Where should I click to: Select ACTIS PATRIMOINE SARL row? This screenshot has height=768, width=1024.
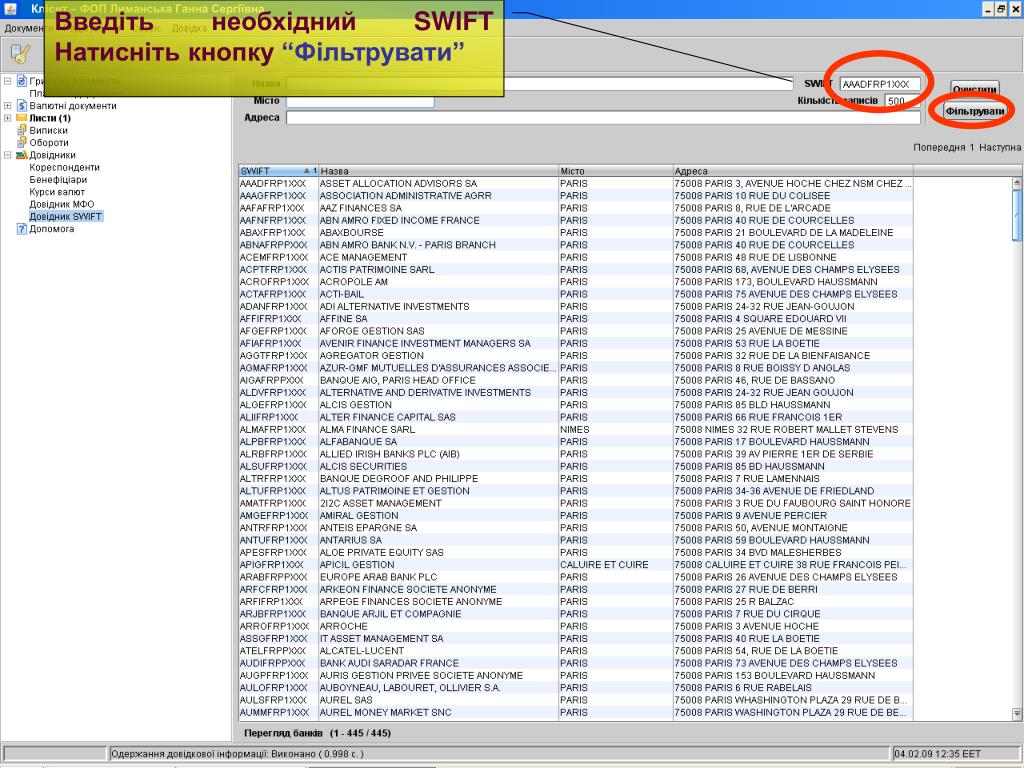(576, 270)
